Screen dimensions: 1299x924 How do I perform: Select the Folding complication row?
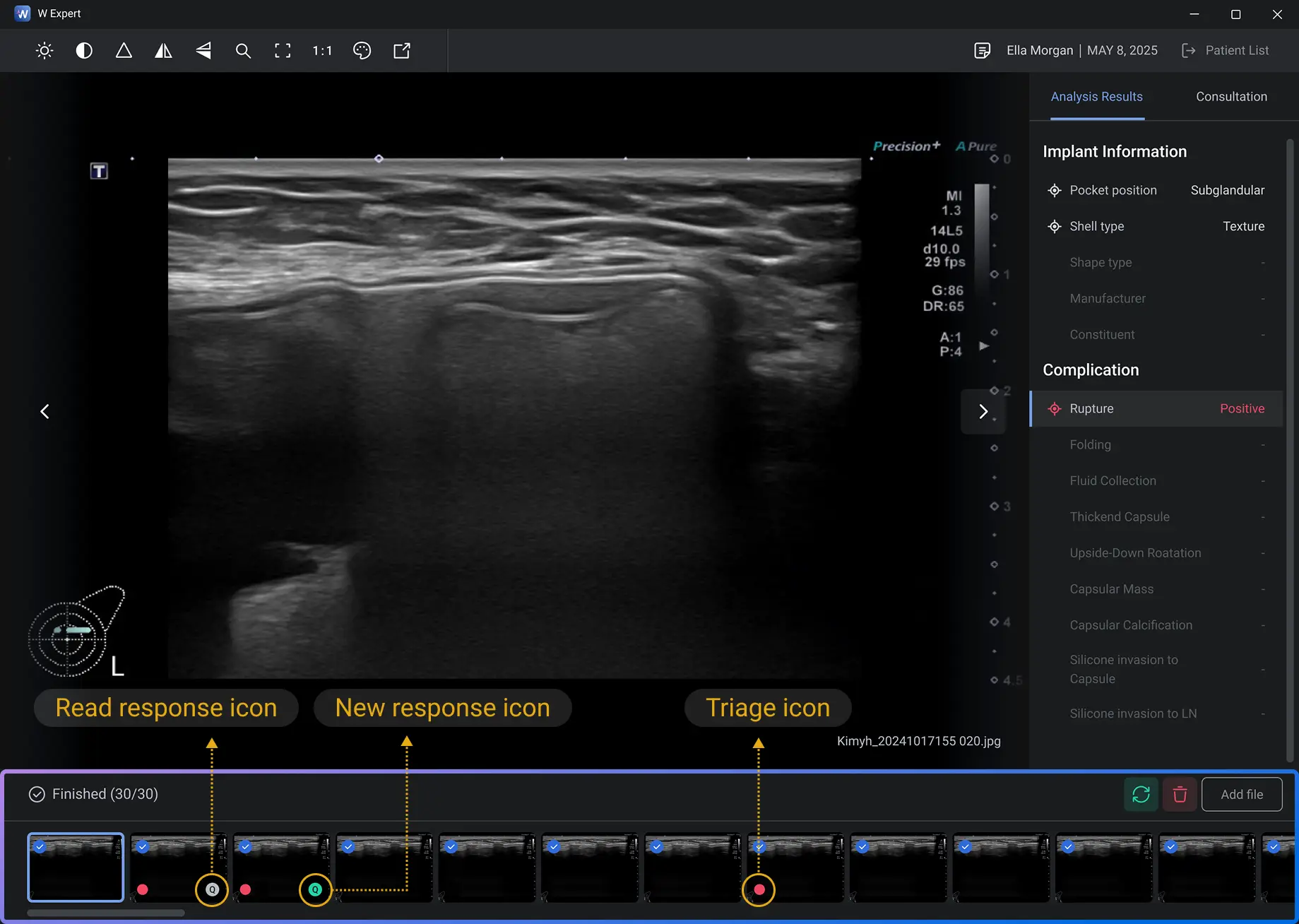(x=1157, y=444)
